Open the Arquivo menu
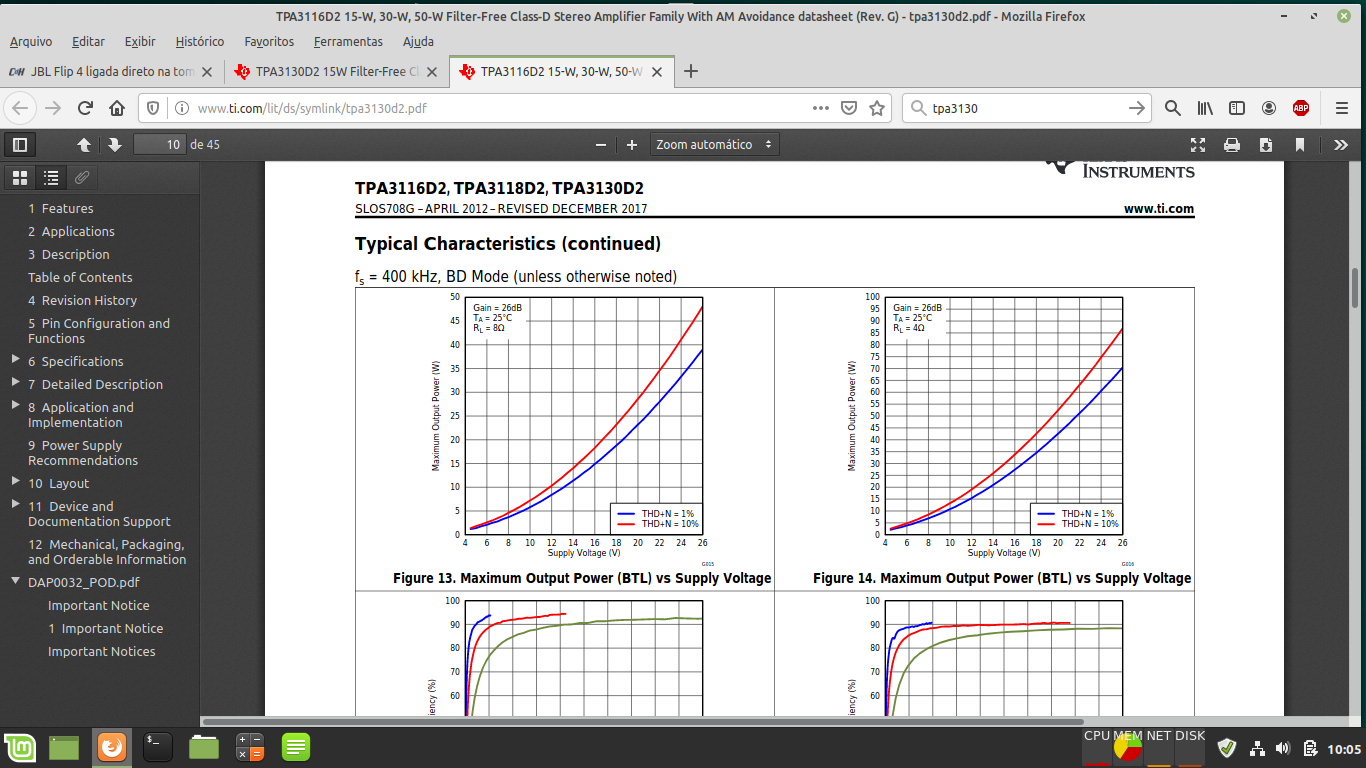 [x=31, y=41]
